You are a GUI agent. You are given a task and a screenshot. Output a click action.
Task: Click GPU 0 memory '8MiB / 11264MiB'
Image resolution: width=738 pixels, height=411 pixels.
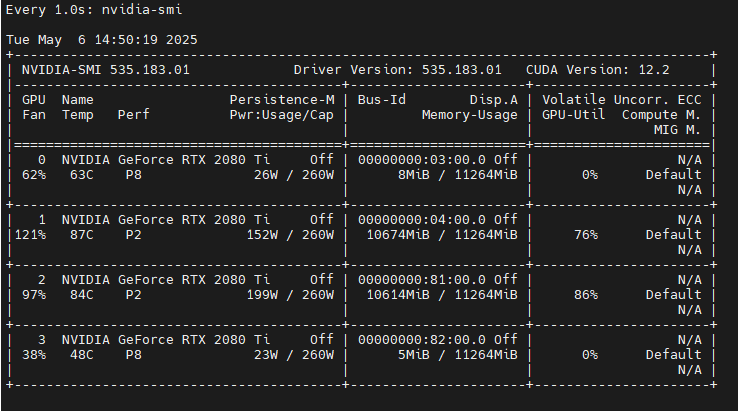click(x=457, y=175)
